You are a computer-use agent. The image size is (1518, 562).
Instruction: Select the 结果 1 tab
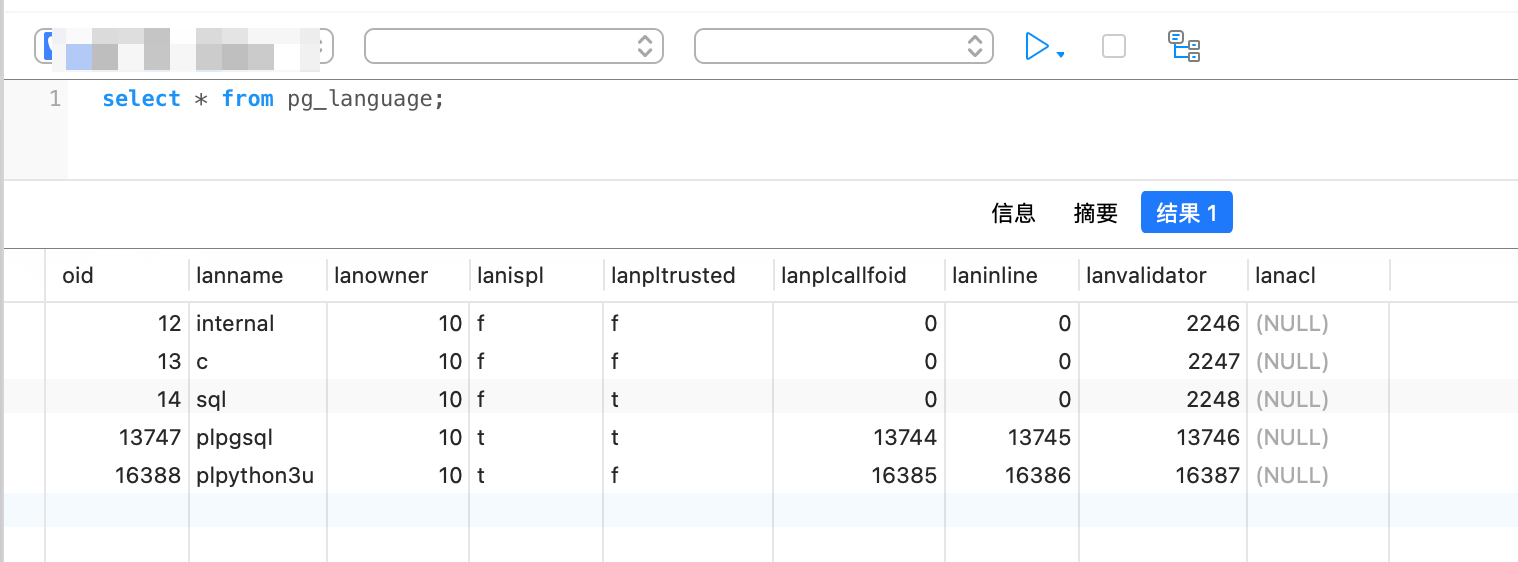click(1186, 213)
